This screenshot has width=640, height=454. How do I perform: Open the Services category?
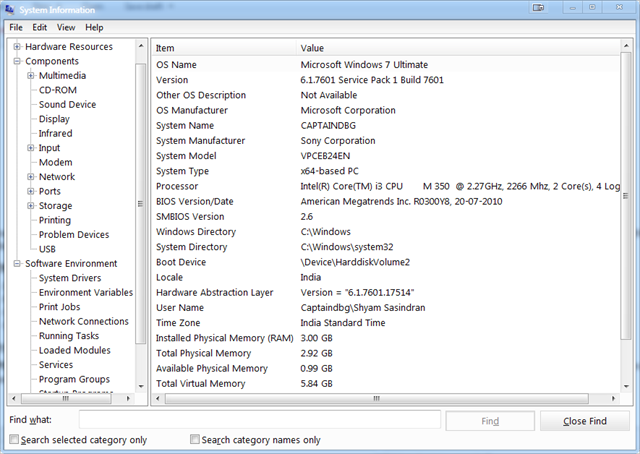point(56,365)
